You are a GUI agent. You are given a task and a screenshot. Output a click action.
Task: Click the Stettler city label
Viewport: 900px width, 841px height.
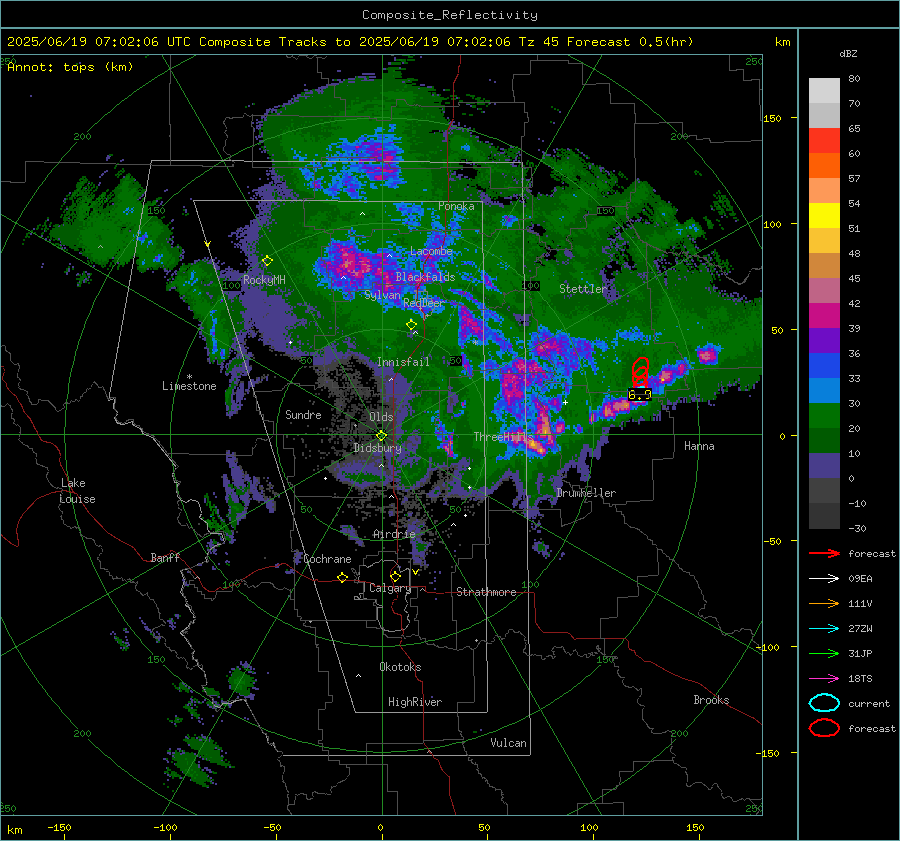coord(583,289)
